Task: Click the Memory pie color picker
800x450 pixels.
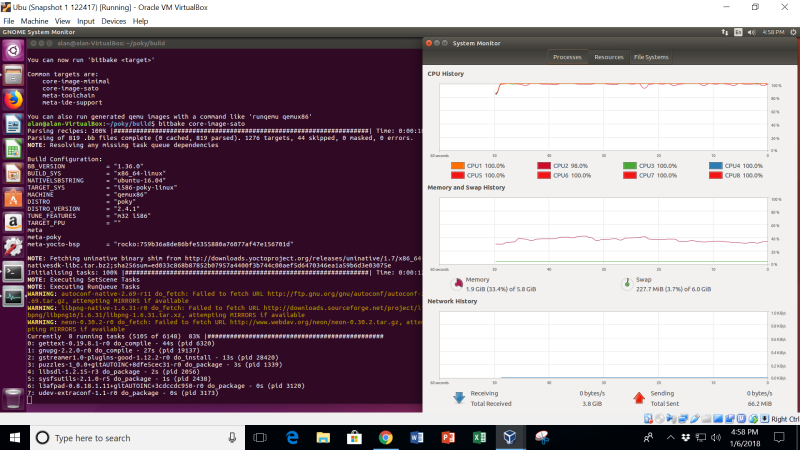Action: 457,284
